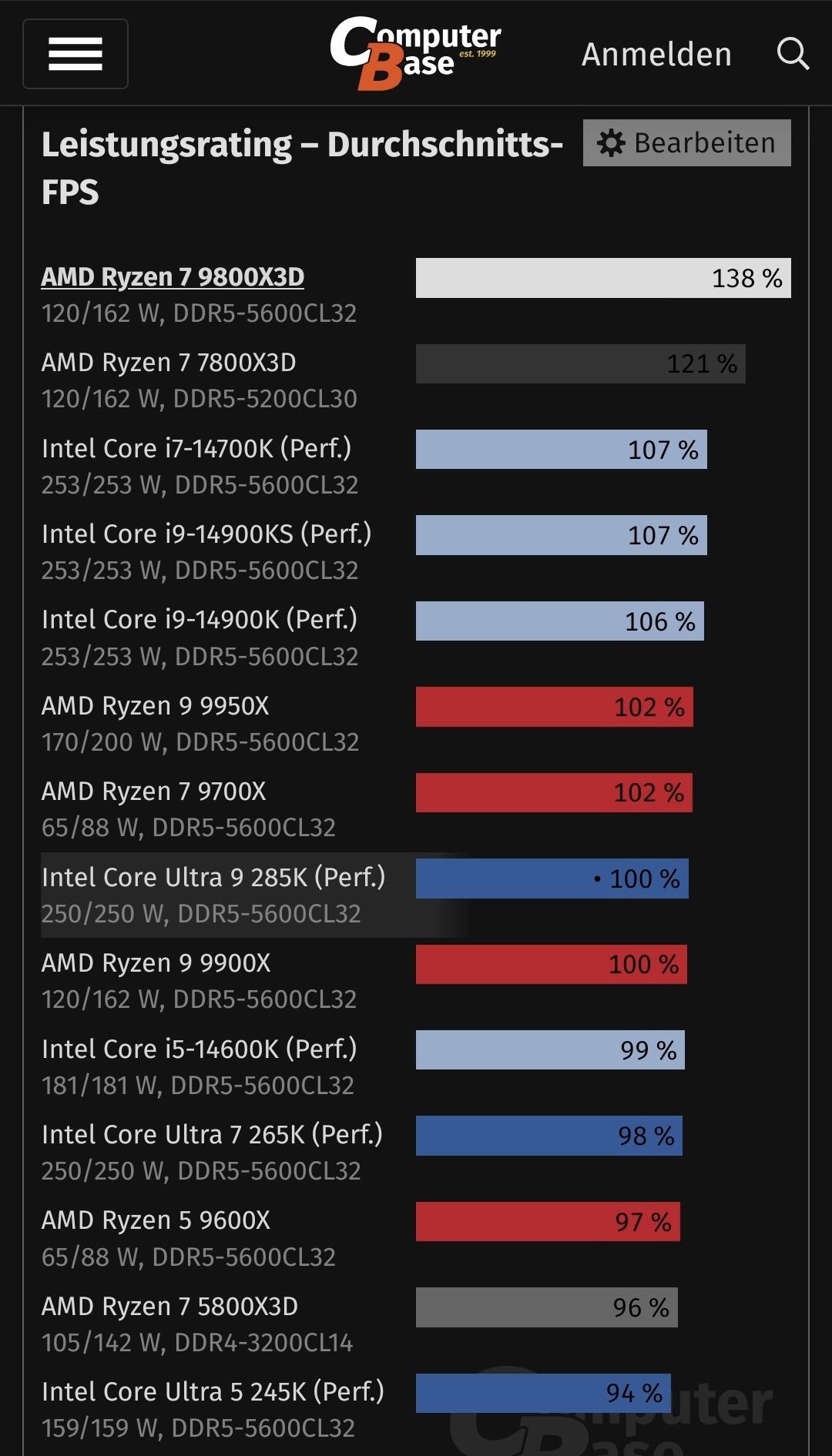The image size is (832, 1456).
Task: Select the Ryzen 5 9600X 97 % bar
Action: coord(548,1222)
